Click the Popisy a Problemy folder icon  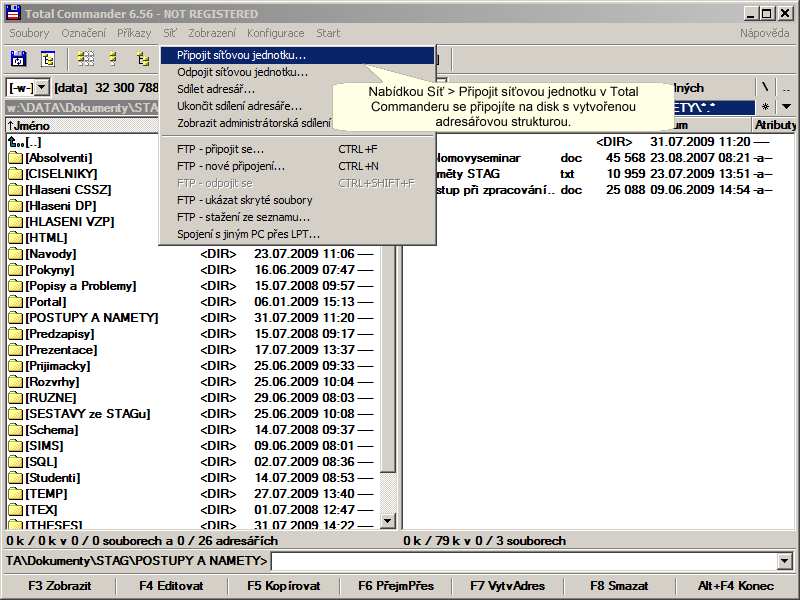pos(16,286)
